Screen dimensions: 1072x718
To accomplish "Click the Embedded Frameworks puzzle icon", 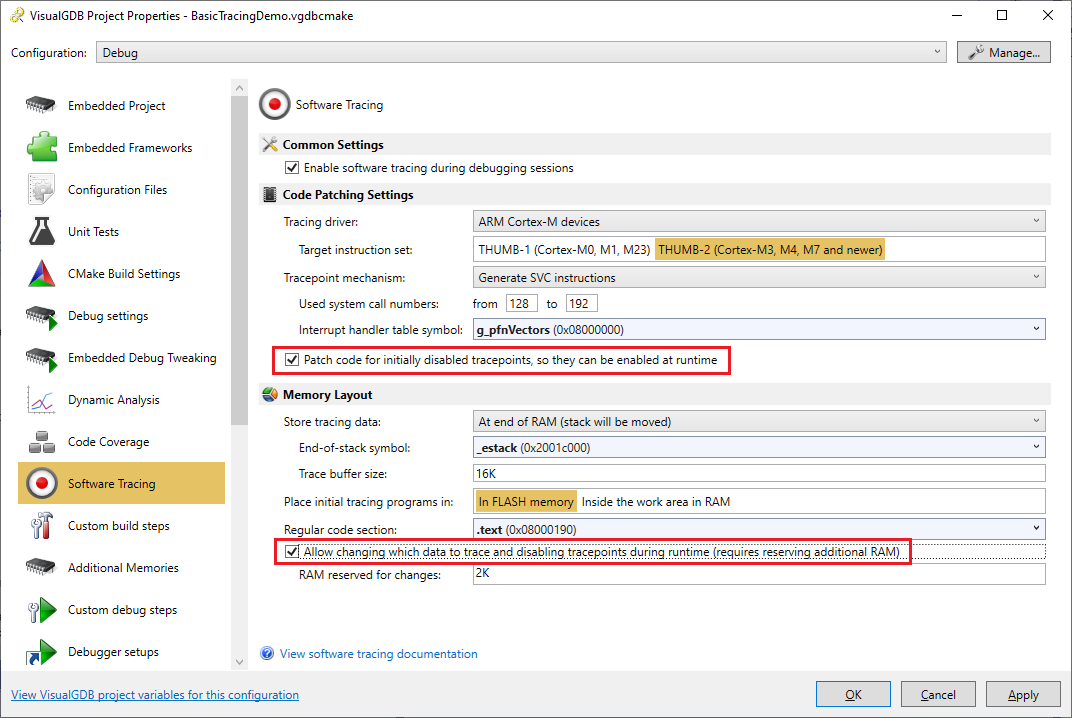I will point(42,147).
